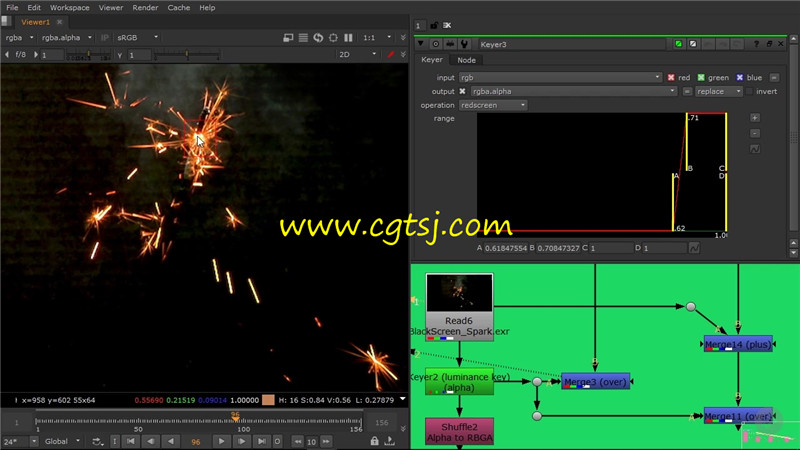Toggle the green channel checkbox
The width and height of the screenshot is (800, 450).
click(701, 78)
